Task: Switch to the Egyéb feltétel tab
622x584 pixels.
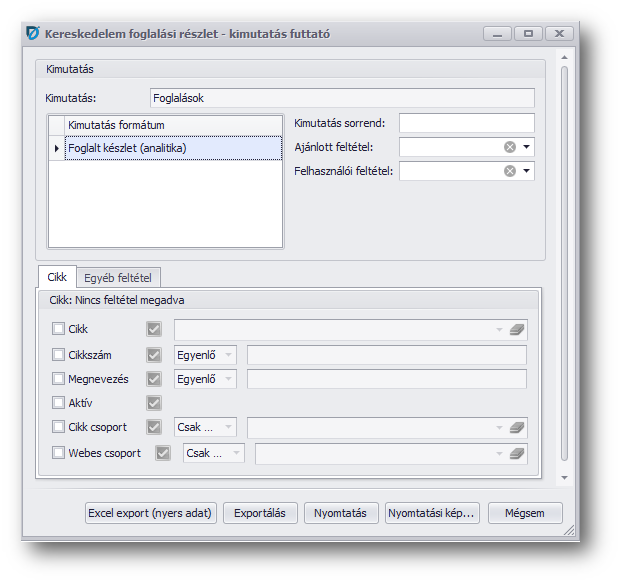Action: click(117, 277)
